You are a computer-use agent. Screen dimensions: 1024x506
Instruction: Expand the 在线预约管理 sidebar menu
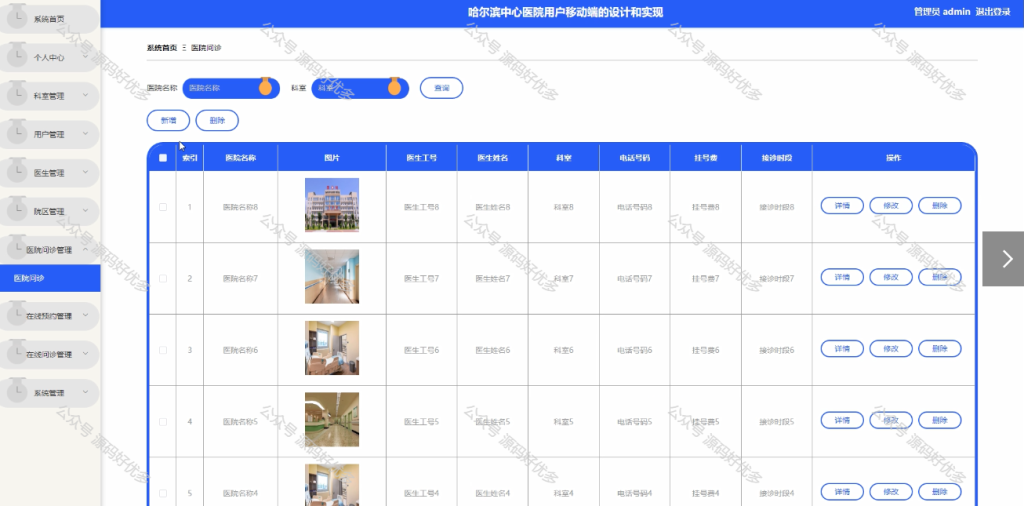tap(50, 315)
